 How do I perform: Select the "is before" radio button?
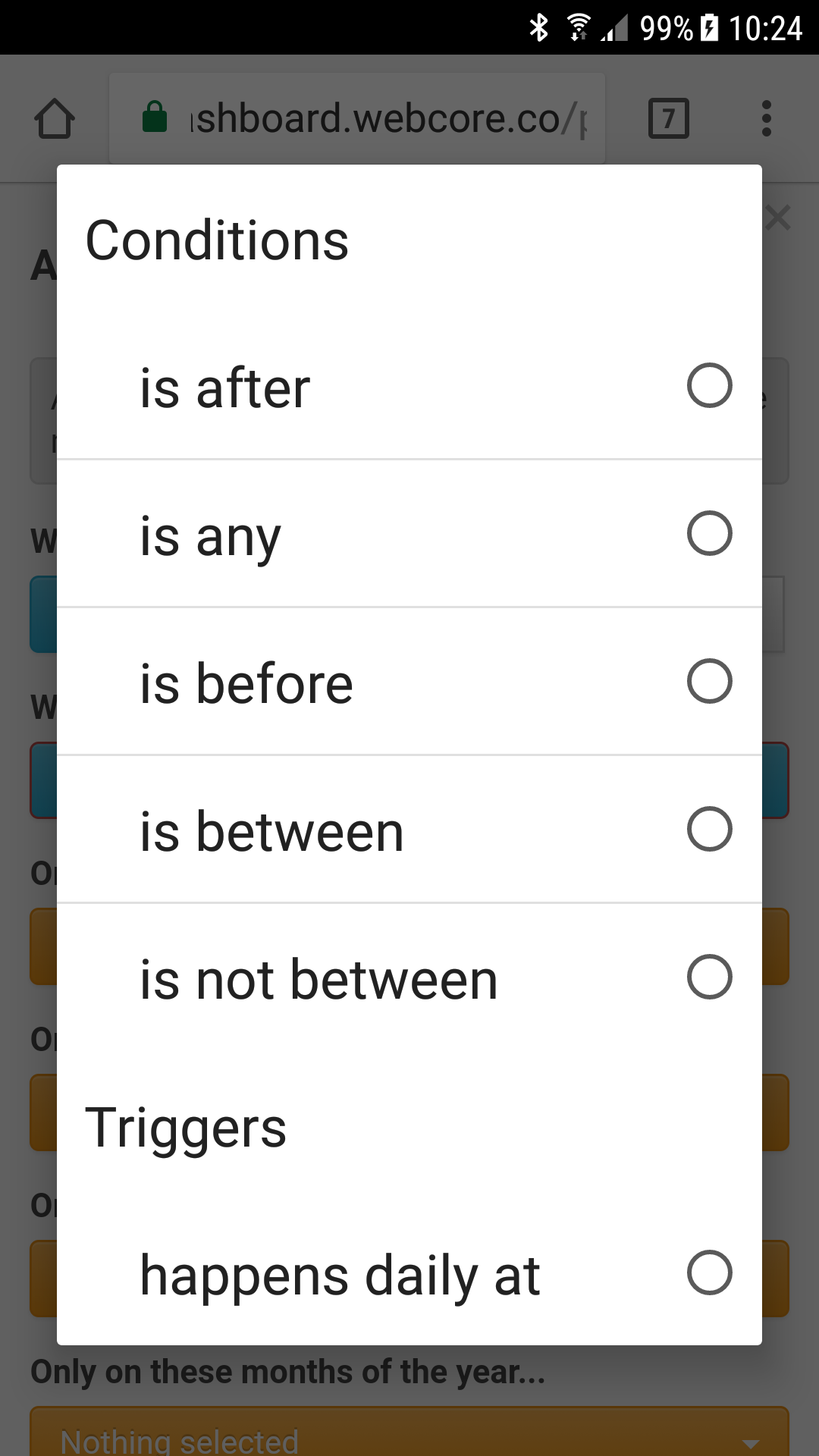[x=709, y=681]
